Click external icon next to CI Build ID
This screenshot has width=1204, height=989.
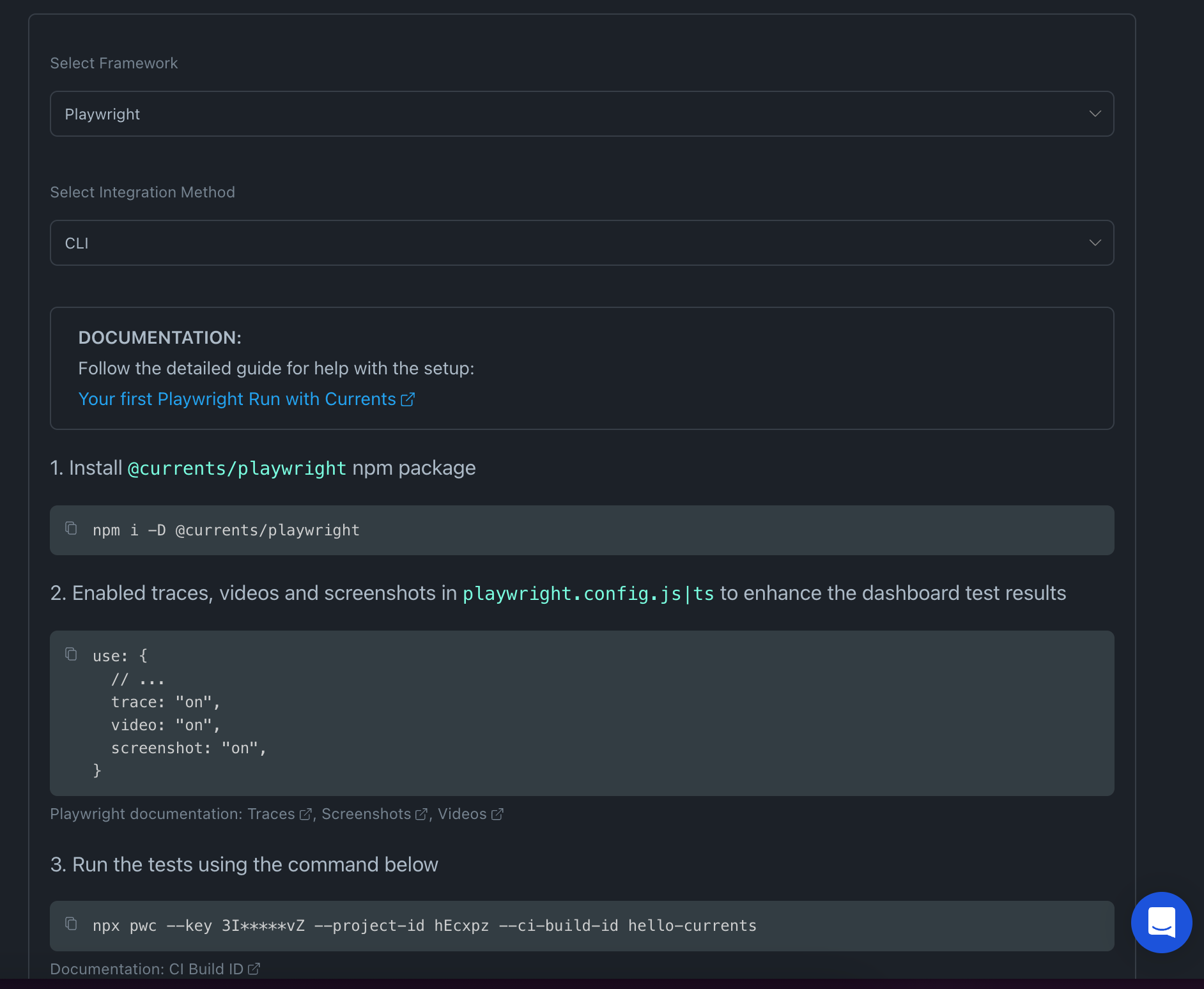point(254,969)
